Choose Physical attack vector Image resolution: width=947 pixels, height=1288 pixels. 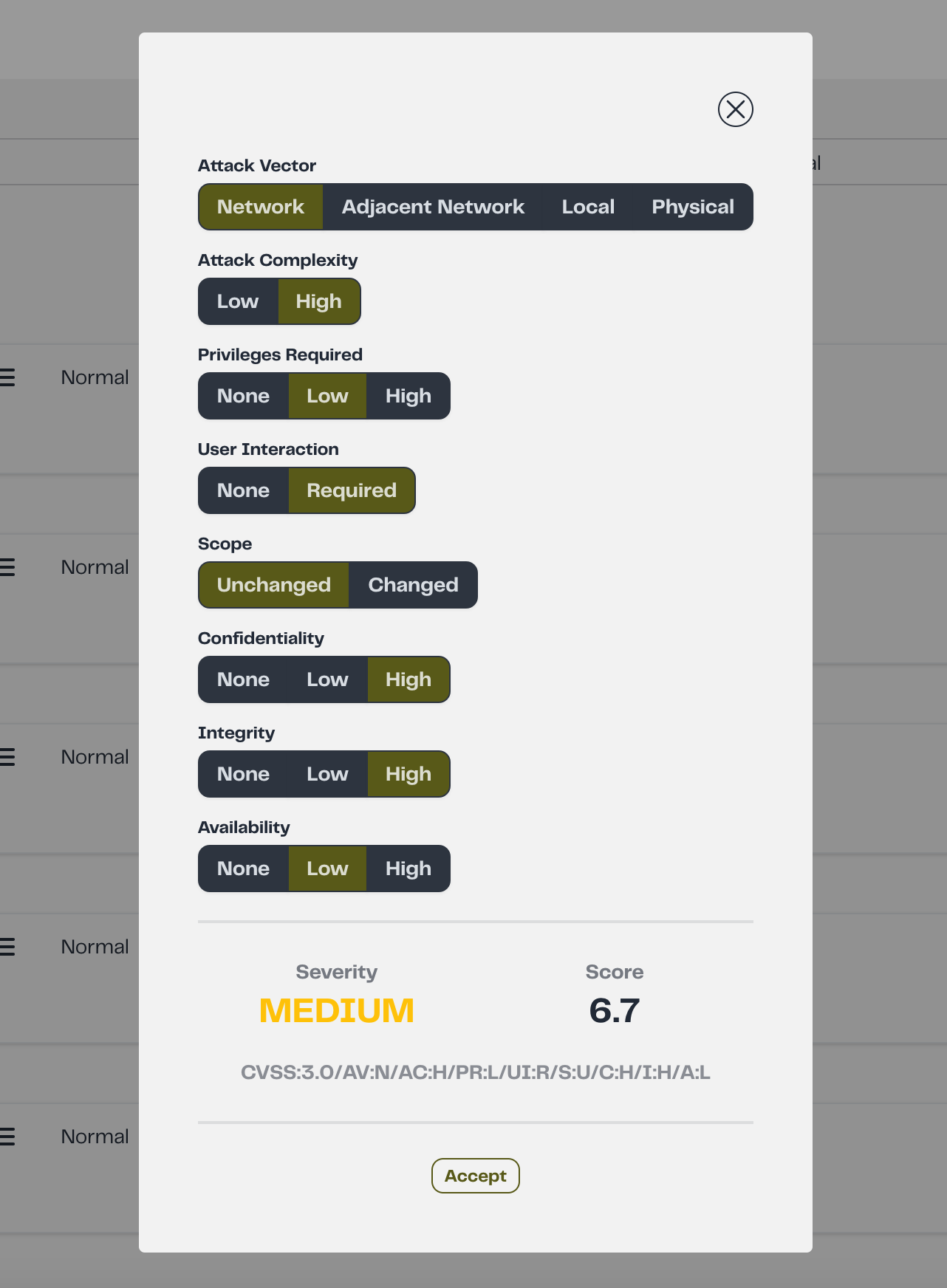(693, 207)
